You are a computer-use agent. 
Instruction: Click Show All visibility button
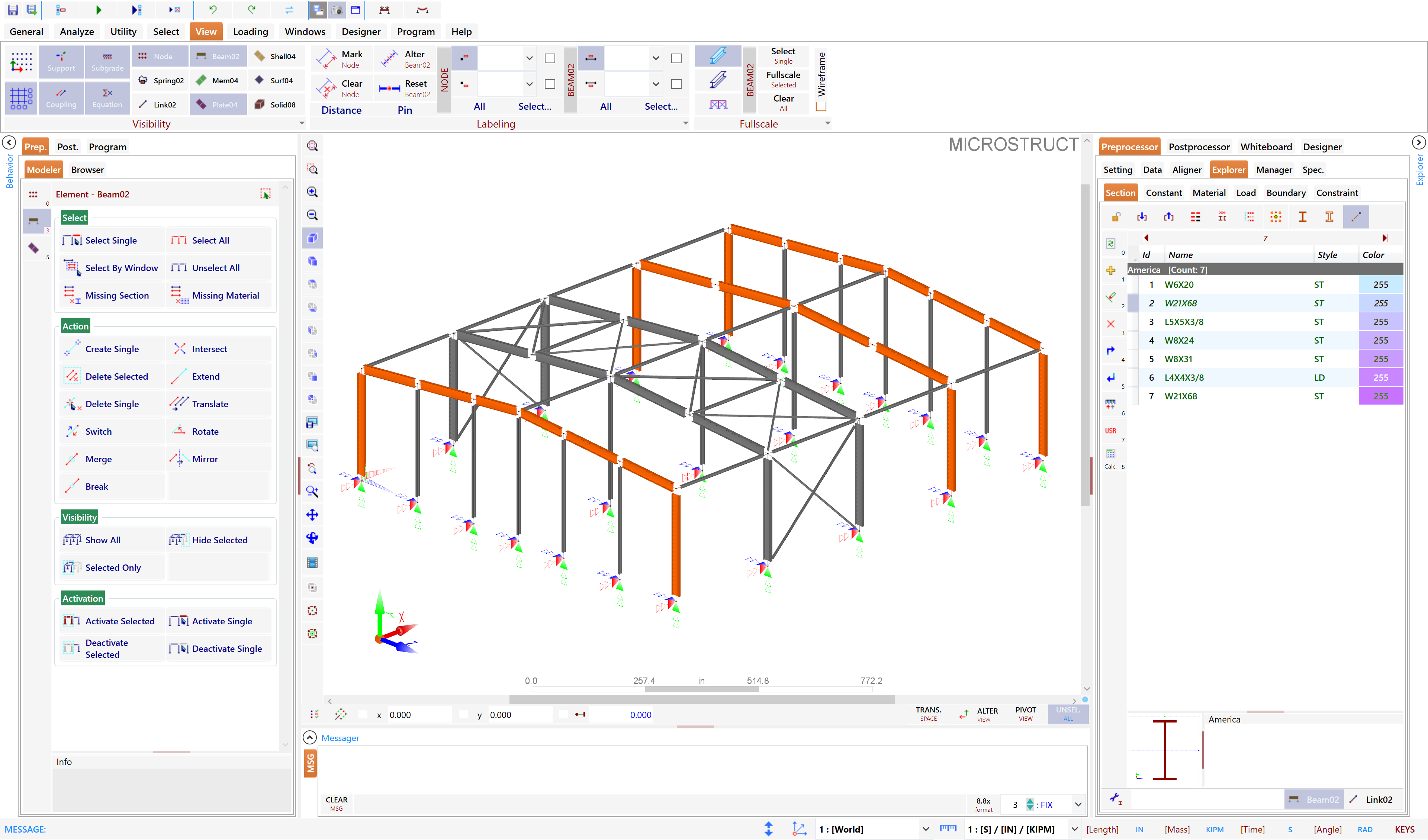pos(112,540)
